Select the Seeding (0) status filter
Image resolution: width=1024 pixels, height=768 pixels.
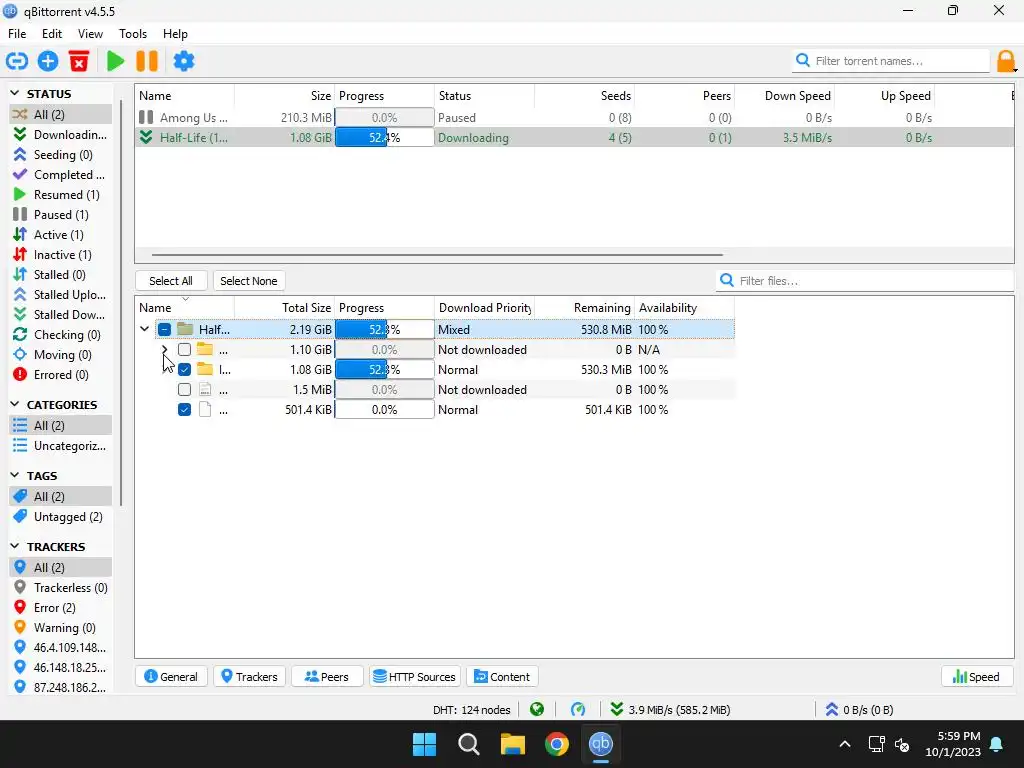point(61,155)
